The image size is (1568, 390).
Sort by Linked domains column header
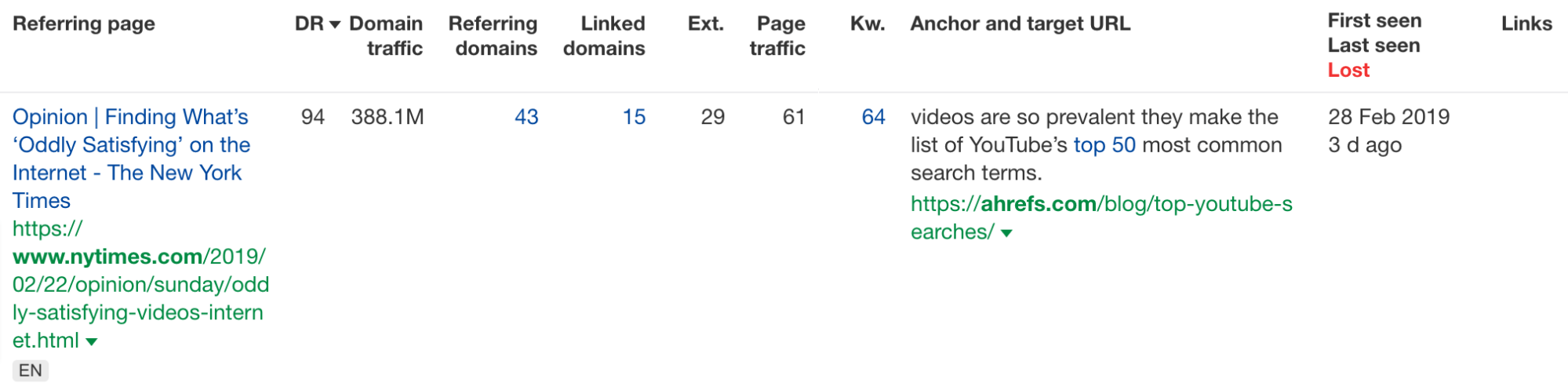(604, 36)
